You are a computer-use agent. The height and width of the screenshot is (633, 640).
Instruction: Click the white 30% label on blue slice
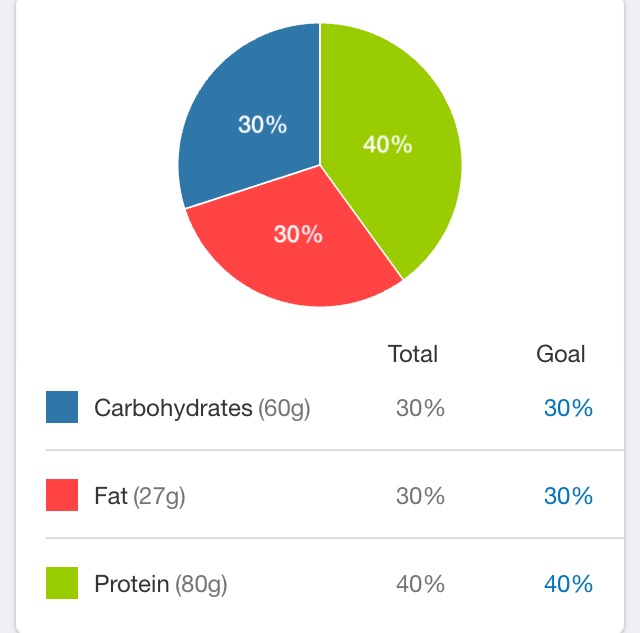[x=262, y=124]
